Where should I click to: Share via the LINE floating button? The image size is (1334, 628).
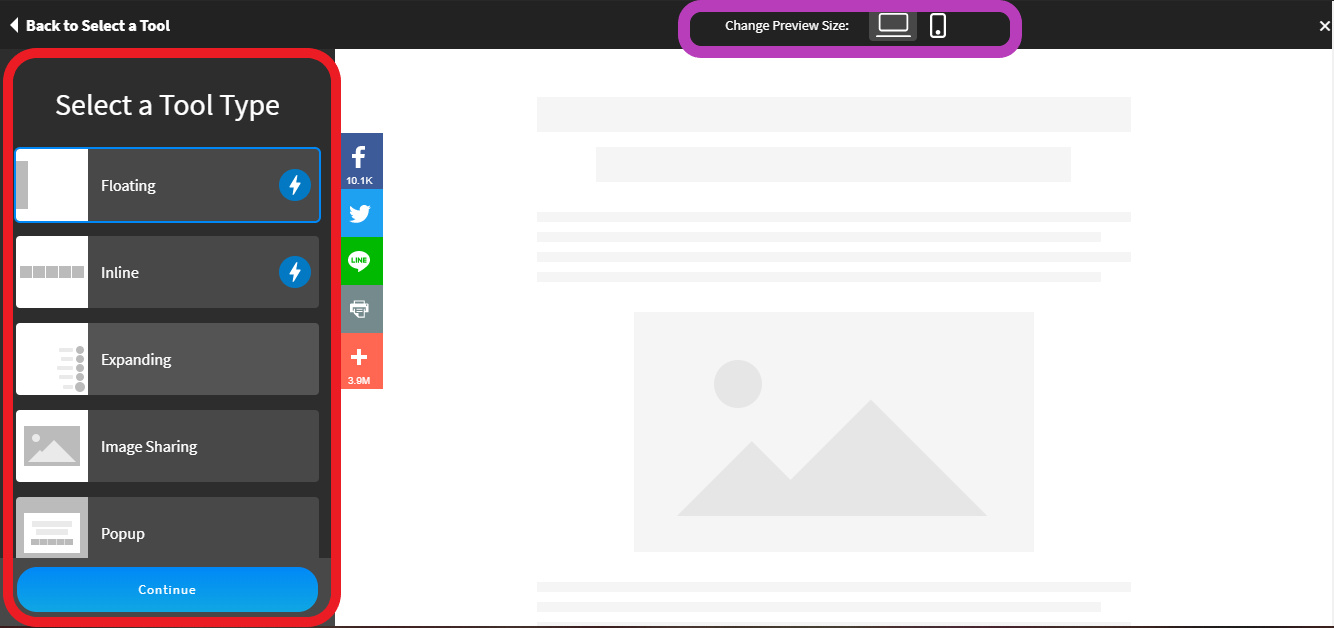point(360,261)
